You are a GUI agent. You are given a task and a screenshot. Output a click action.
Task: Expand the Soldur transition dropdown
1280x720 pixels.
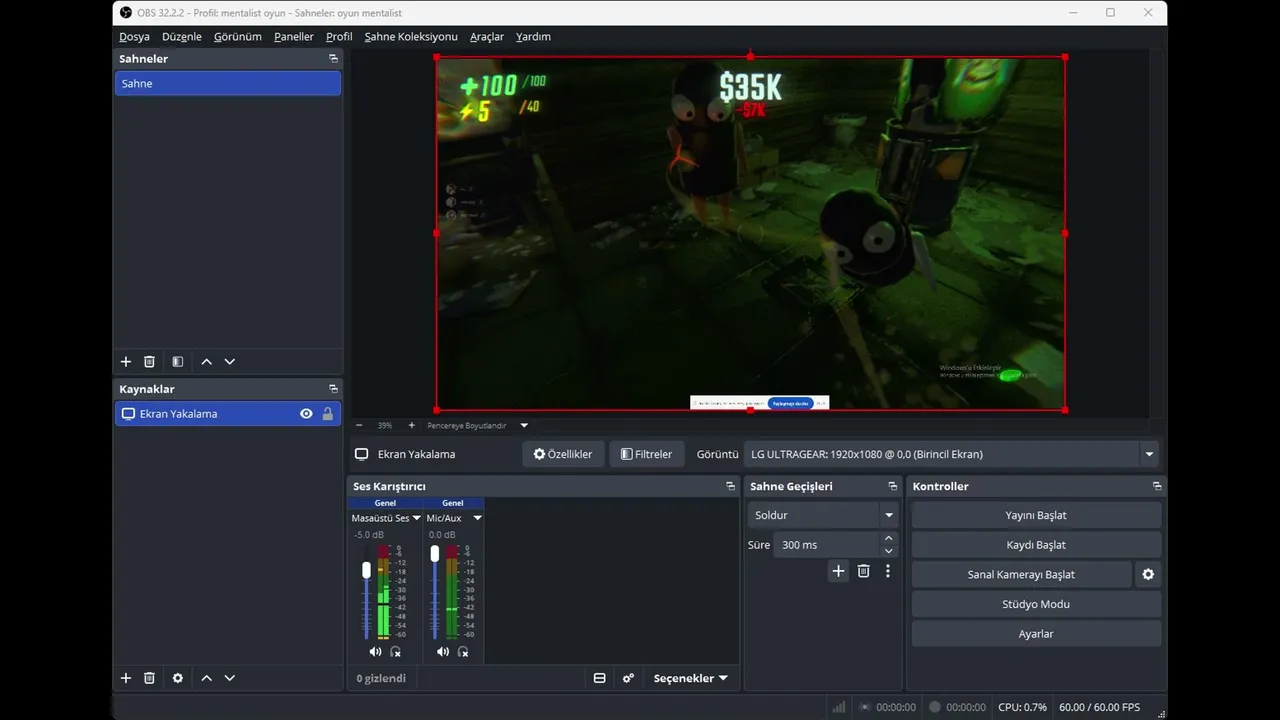888,515
